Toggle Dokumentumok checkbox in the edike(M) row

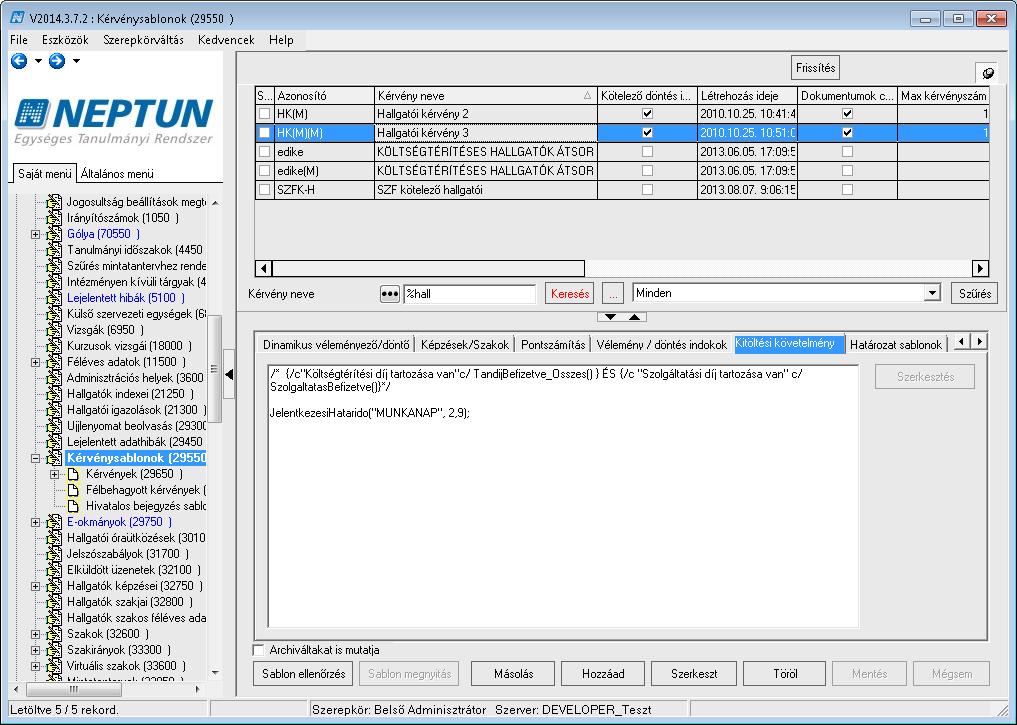pos(847,171)
